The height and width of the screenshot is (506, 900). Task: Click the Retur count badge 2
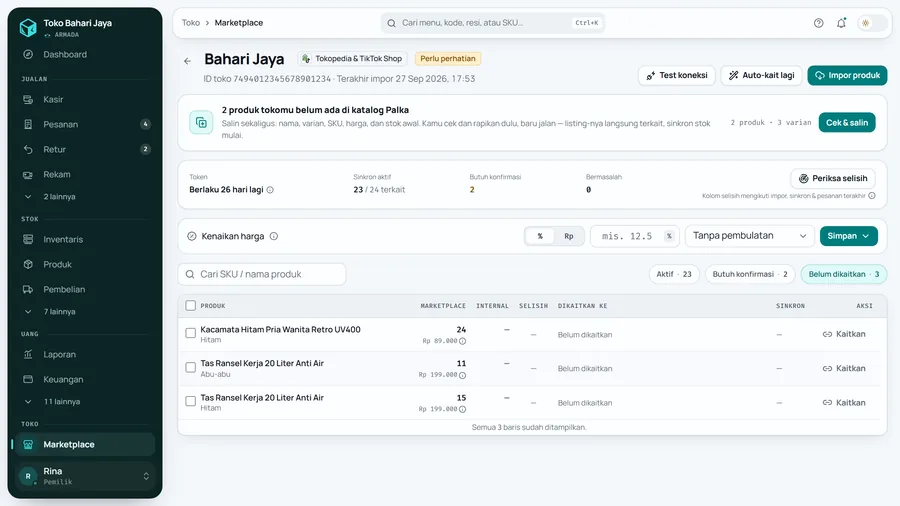tap(145, 149)
